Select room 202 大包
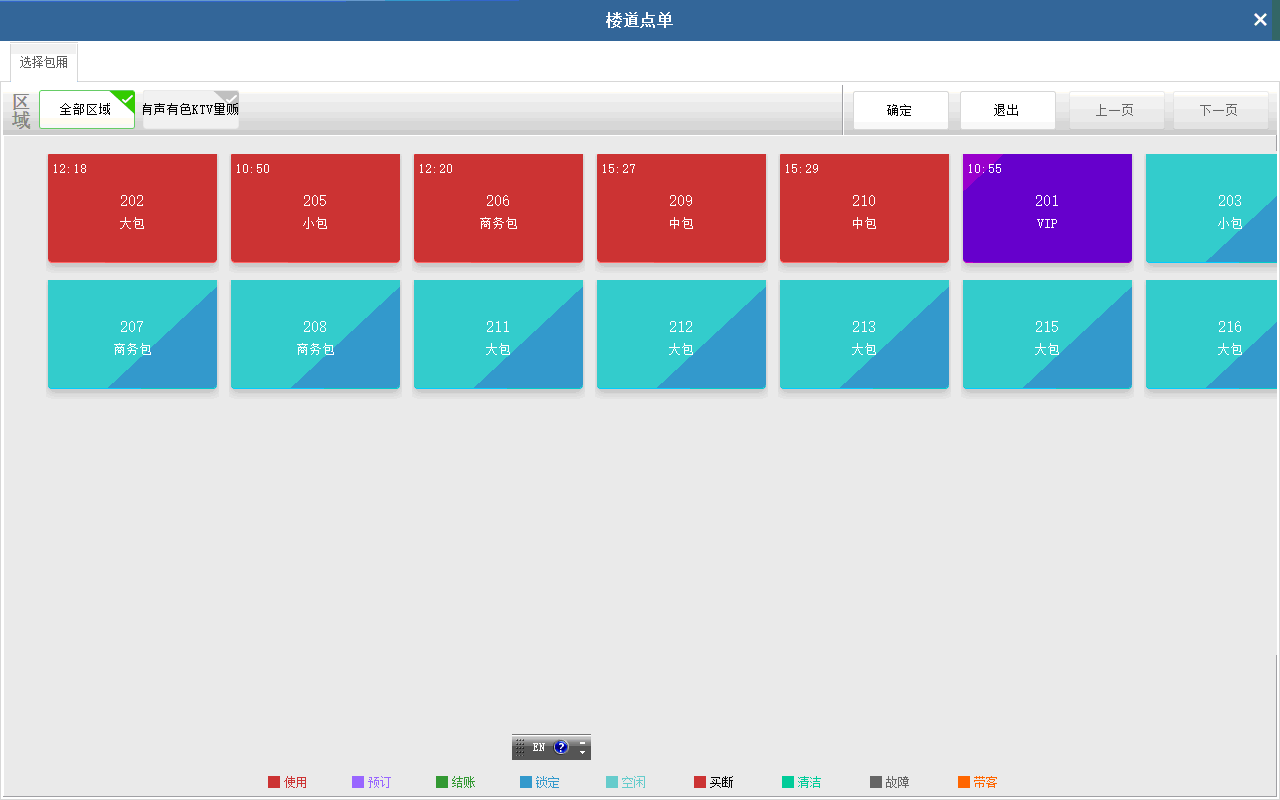Viewport: 1280px width, 800px height. point(132,208)
